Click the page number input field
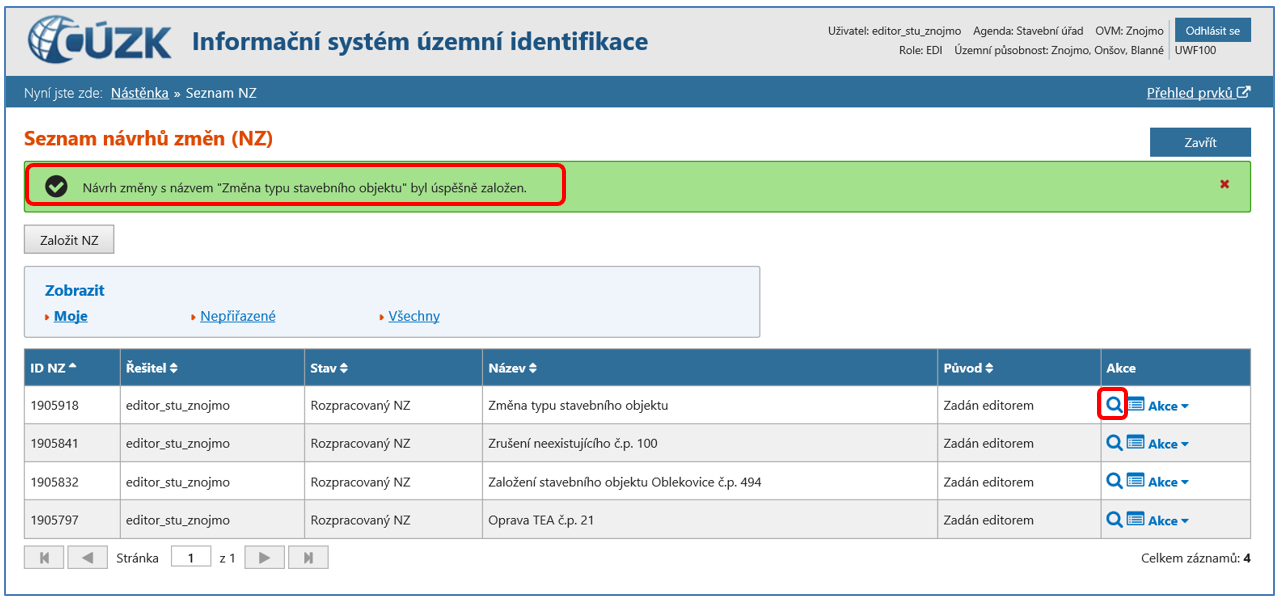This screenshot has height=600, width=1280. [190, 558]
